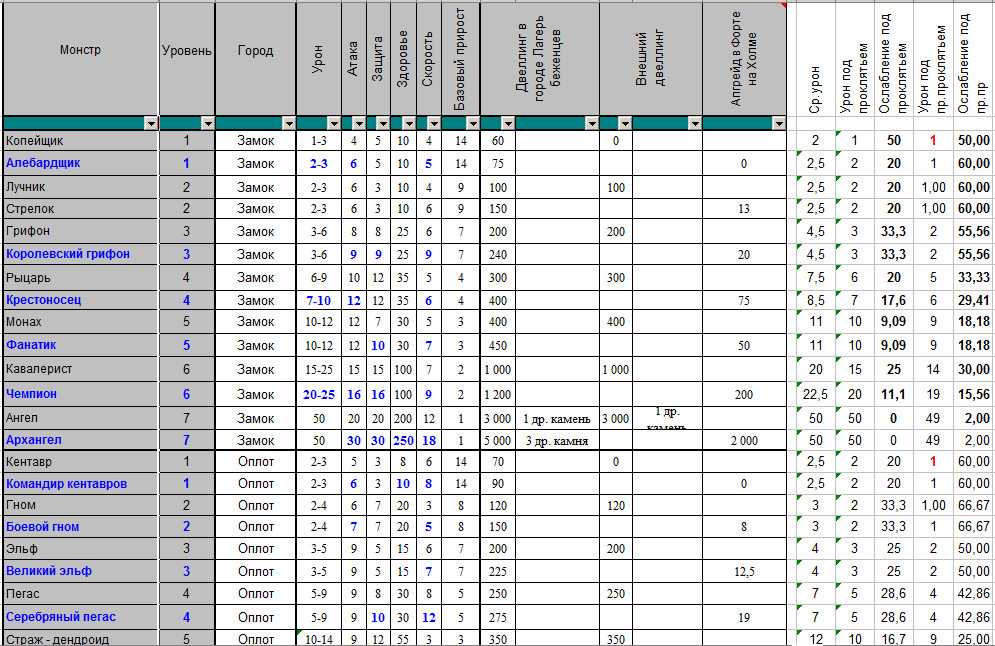The width and height of the screenshot is (995, 646).
Task: Select the cell containing "3 др. камня"
Action: pyautogui.click(x=556, y=440)
